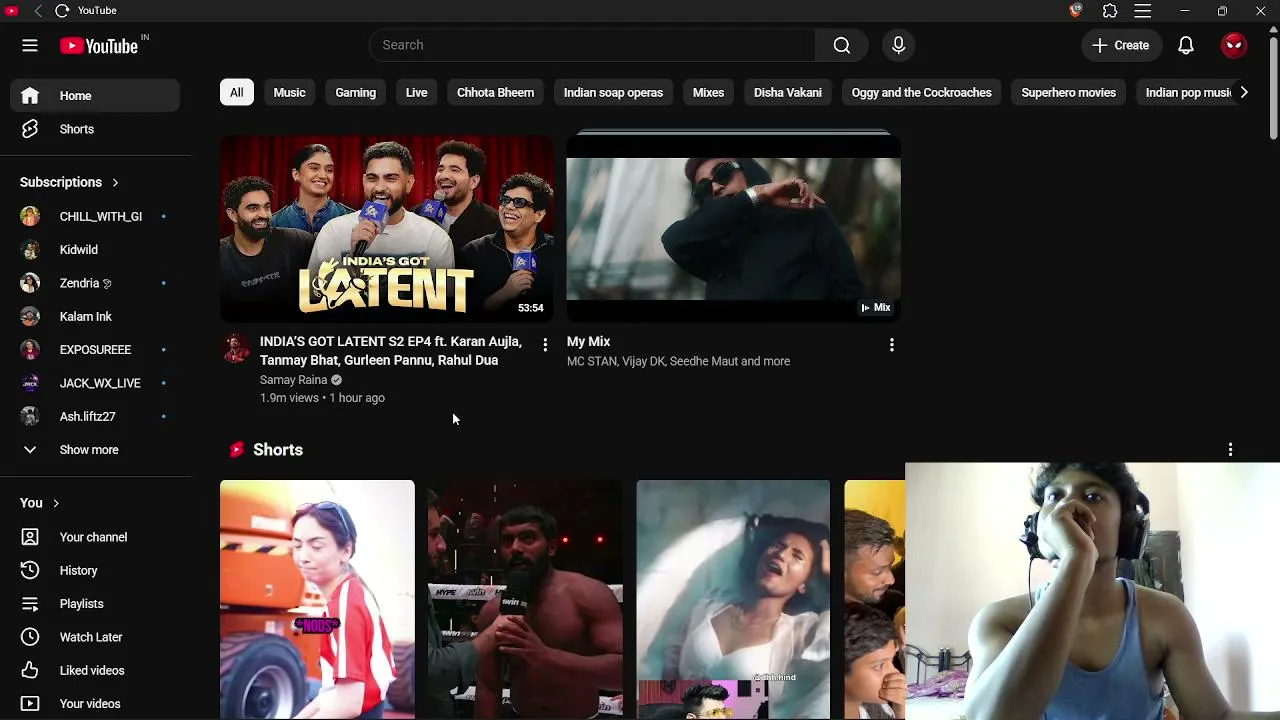Open Zendria channel avatar
The width and height of the screenshot is (1280, 720).
[30, 283]
